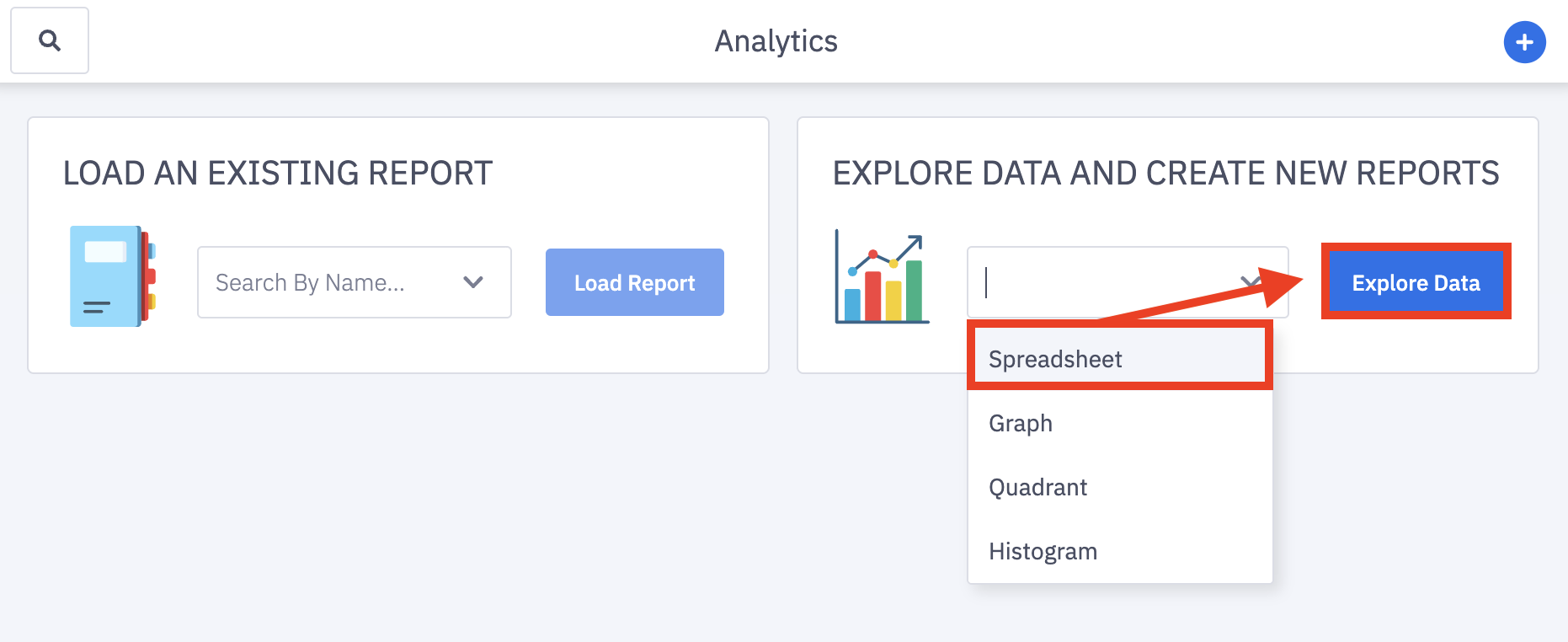Collapse the explore data type chevron
Viewport: 1568px width, 642px height.
pos(1251,282)
